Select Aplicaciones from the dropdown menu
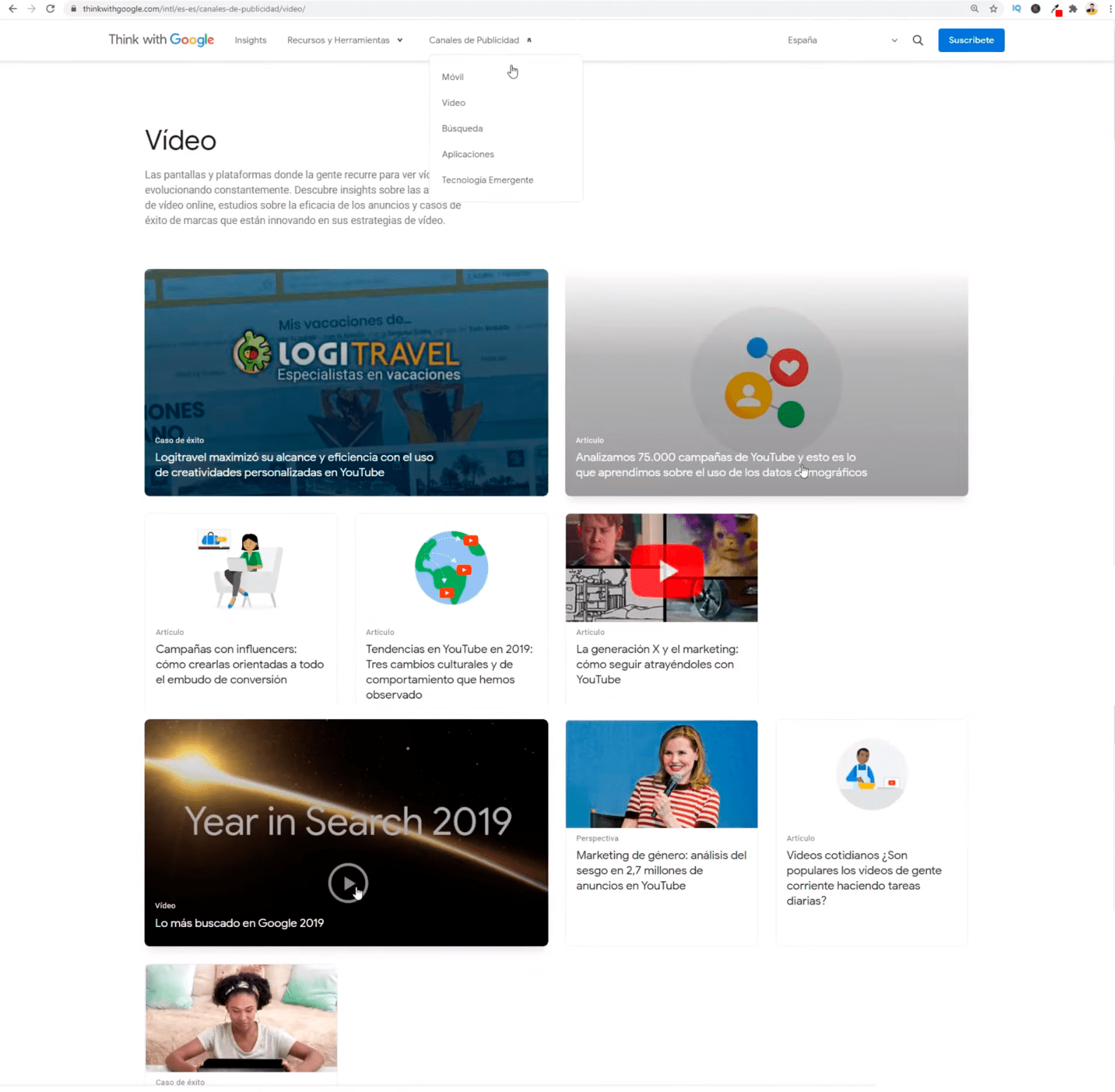Image resolution: width=1115 pixels, height=1092 pixels. click(468, 154)
